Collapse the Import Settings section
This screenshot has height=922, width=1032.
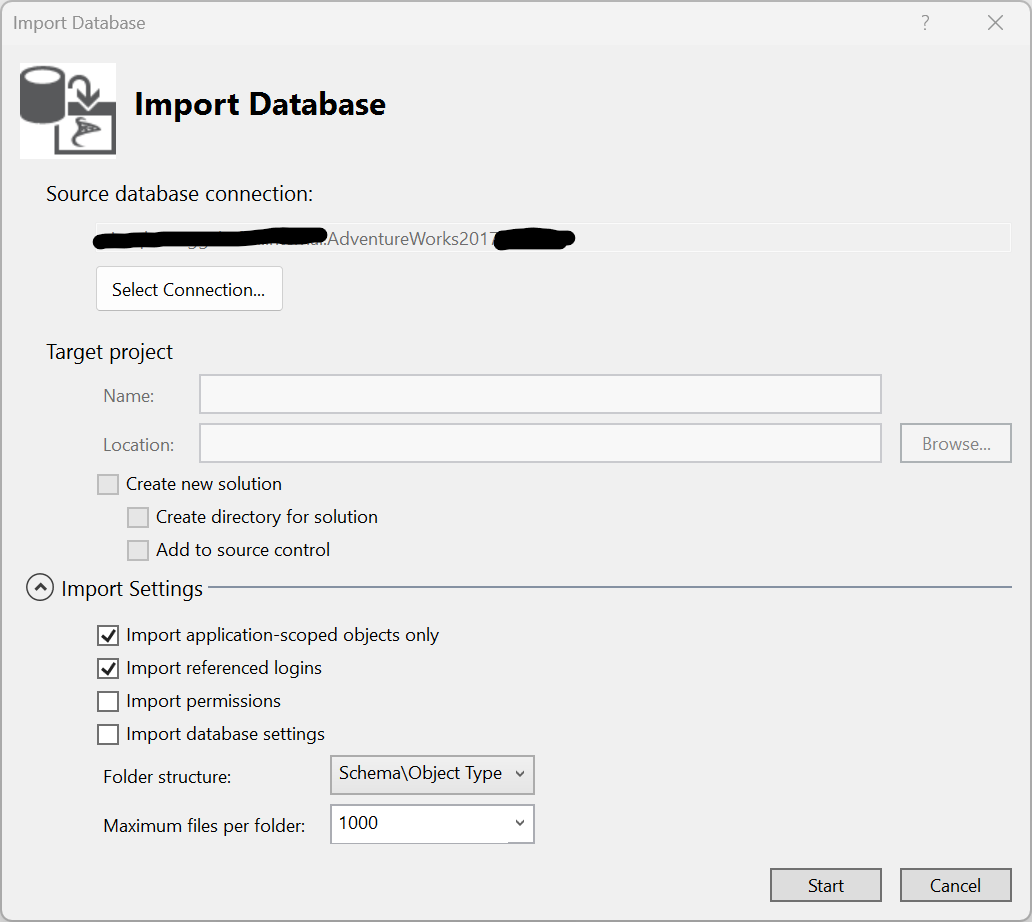(39, 588)
